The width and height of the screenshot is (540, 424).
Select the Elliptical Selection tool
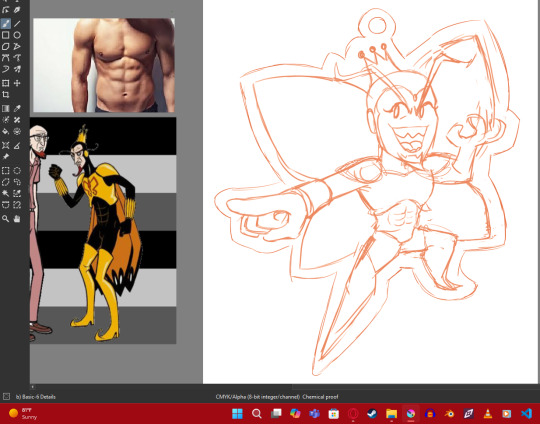pyautogui.click(x=17, y=170)
